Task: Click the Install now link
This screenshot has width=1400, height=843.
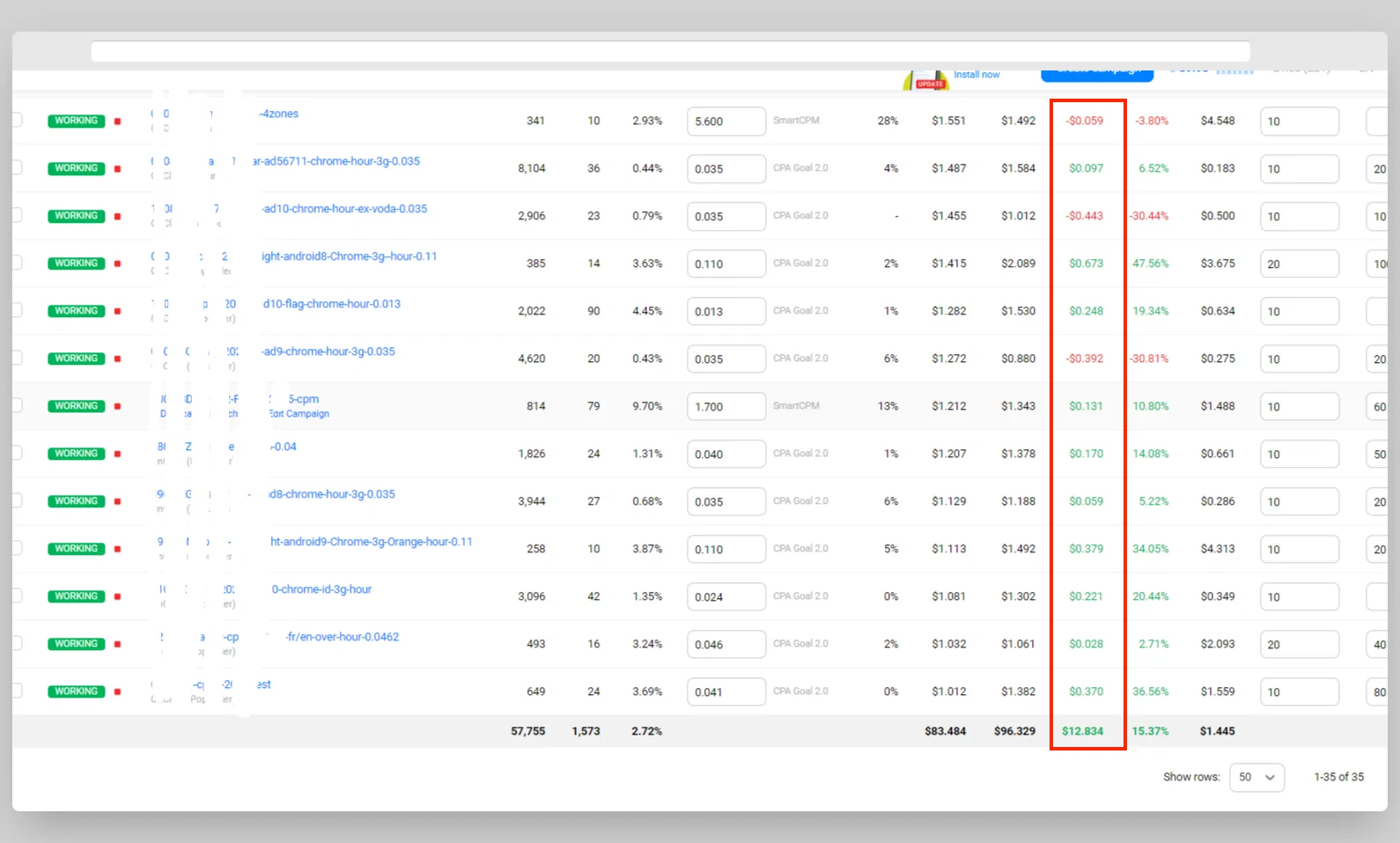Action: click(x=976, y=75)
